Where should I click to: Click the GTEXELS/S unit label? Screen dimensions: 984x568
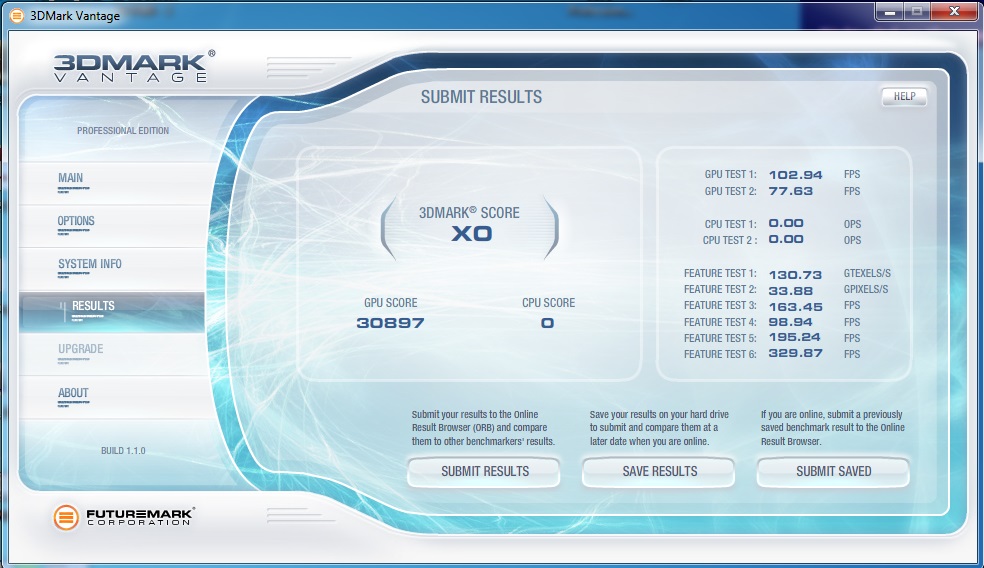click(867, 274)
